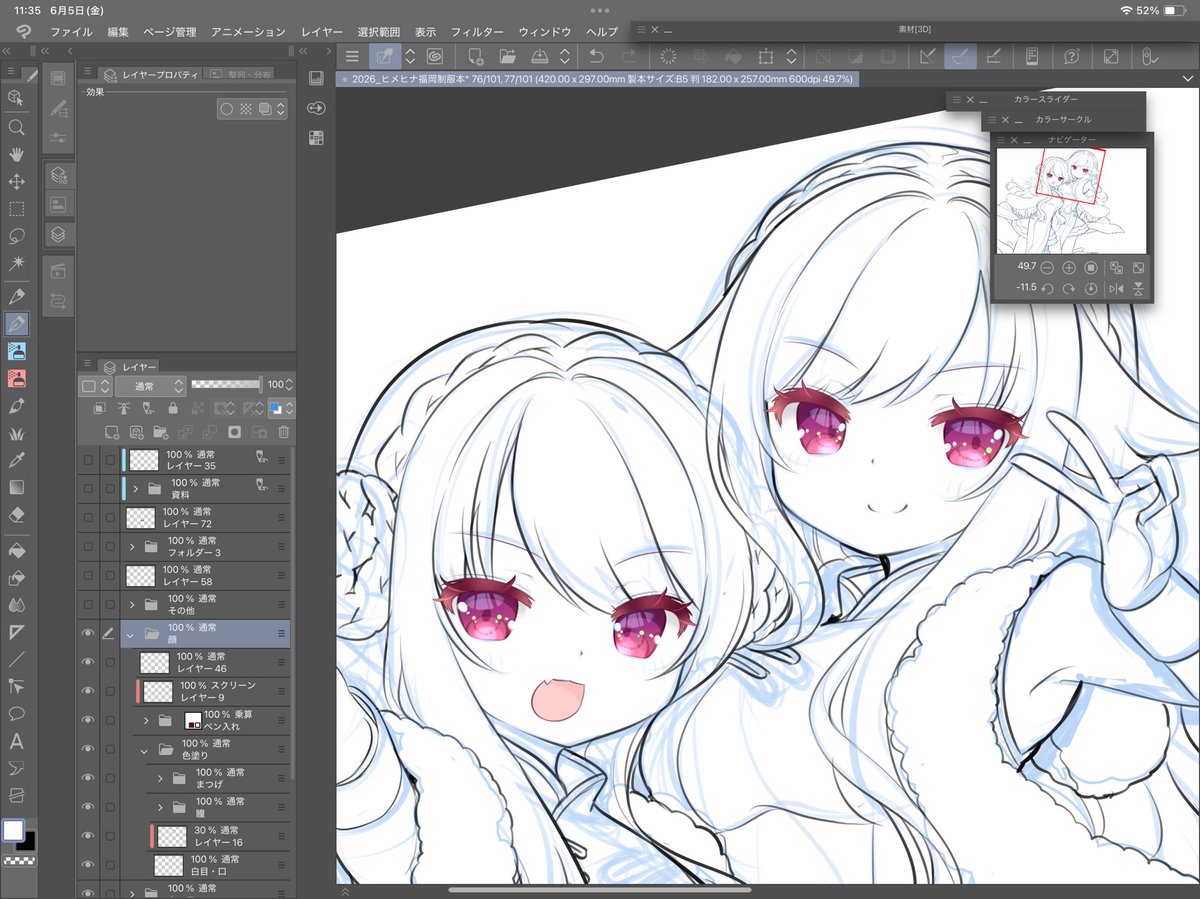Expand the ペン入れ folder

tap(146, 720)
